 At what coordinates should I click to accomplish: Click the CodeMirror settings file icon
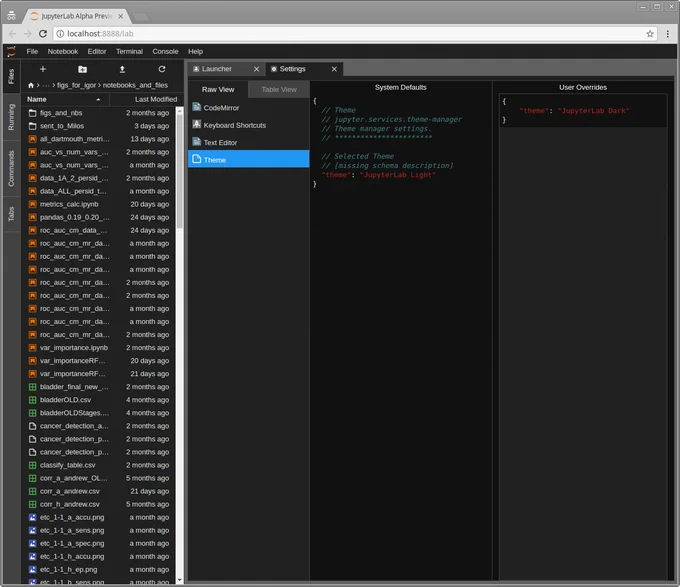point(196,107)
